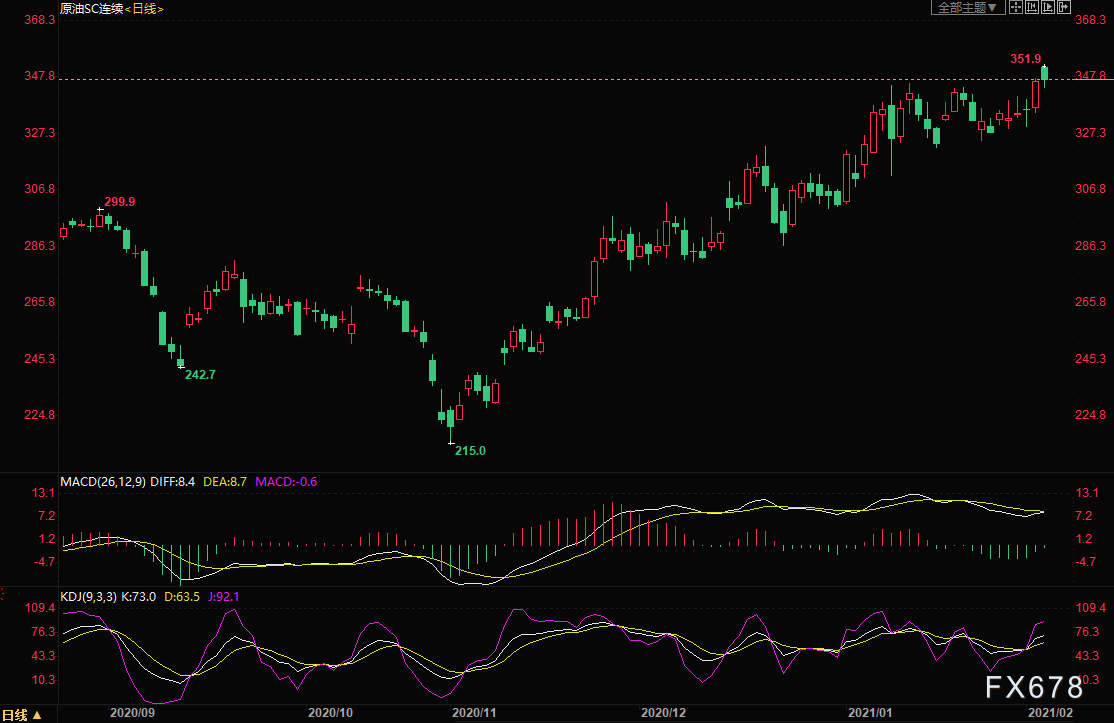
Task: Open the 全部主题 dropdown
Action: coord(968,8)
